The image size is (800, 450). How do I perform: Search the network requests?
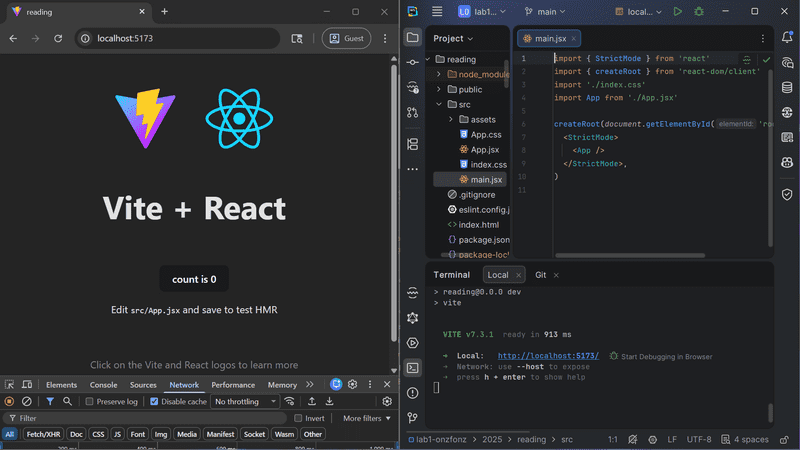pyautogui.click(x=67, y=402)
